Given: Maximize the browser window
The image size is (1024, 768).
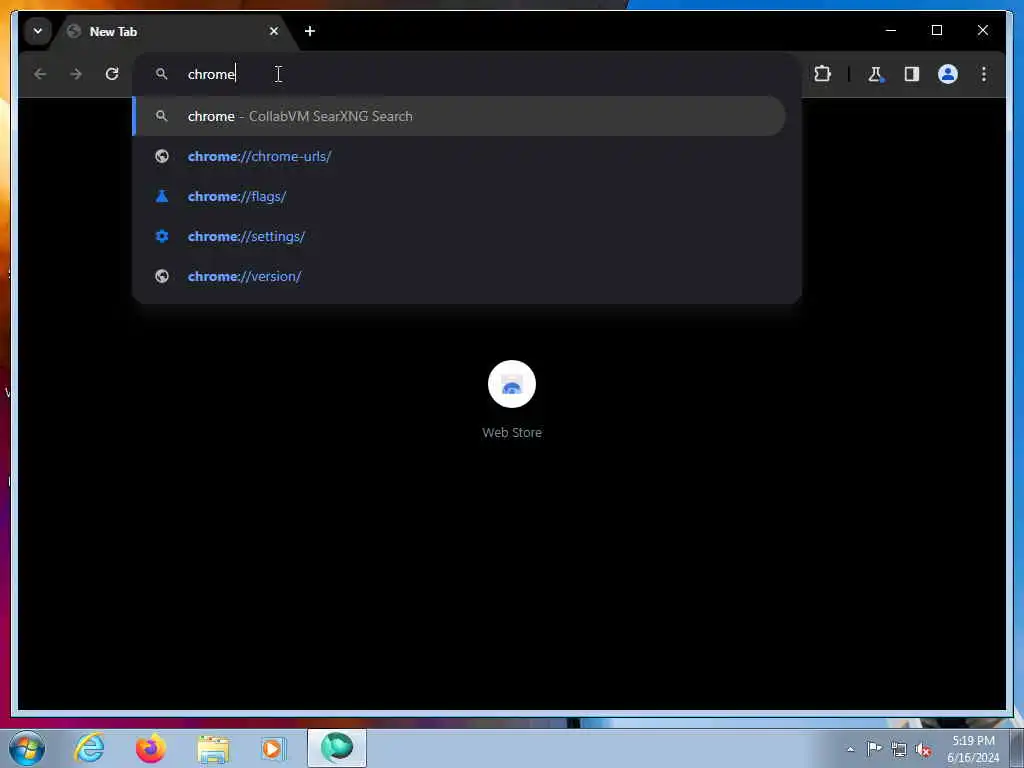Looking at the screenshot, I should click(x=936, y=31).
